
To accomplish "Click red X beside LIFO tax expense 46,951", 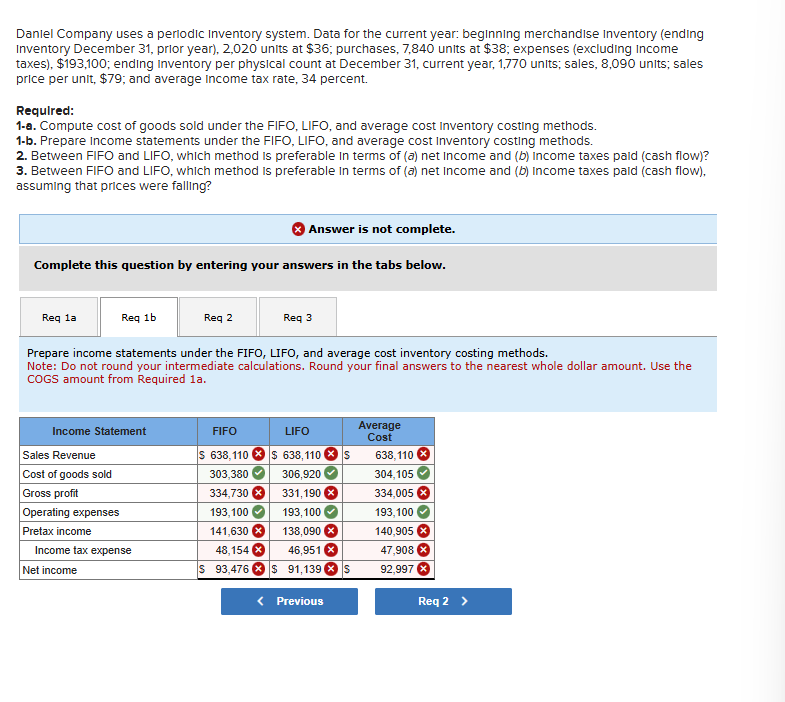I will pos(331,550).
